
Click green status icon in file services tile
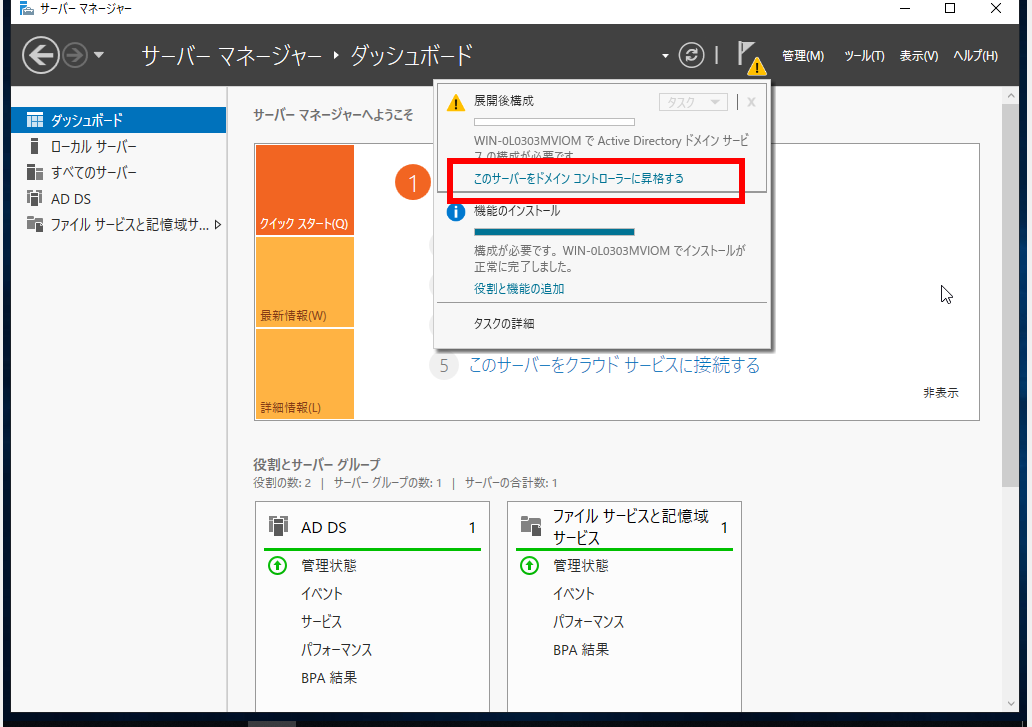click(530, 565)
